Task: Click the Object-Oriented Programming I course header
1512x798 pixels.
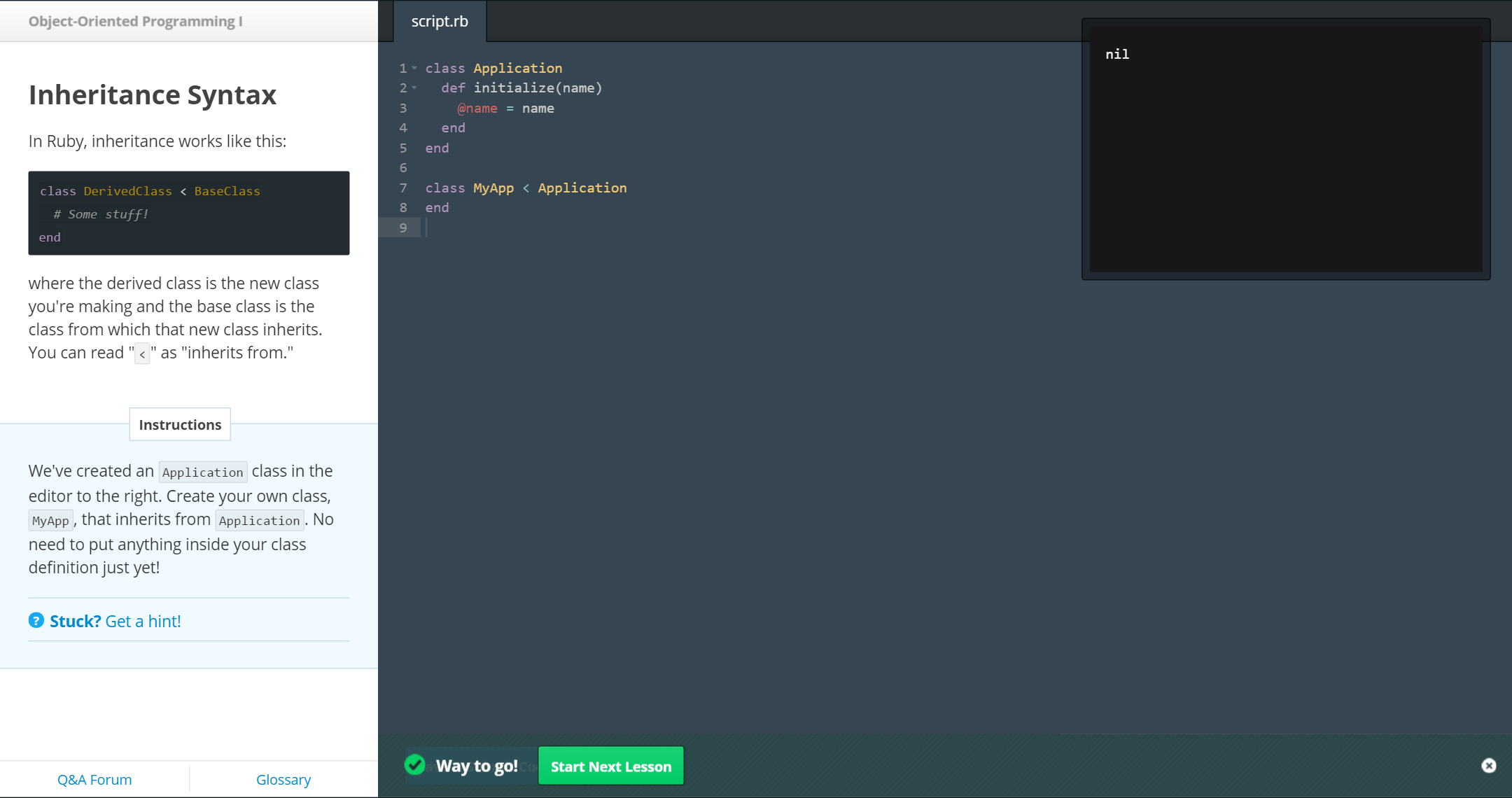Action: [136, 21]
